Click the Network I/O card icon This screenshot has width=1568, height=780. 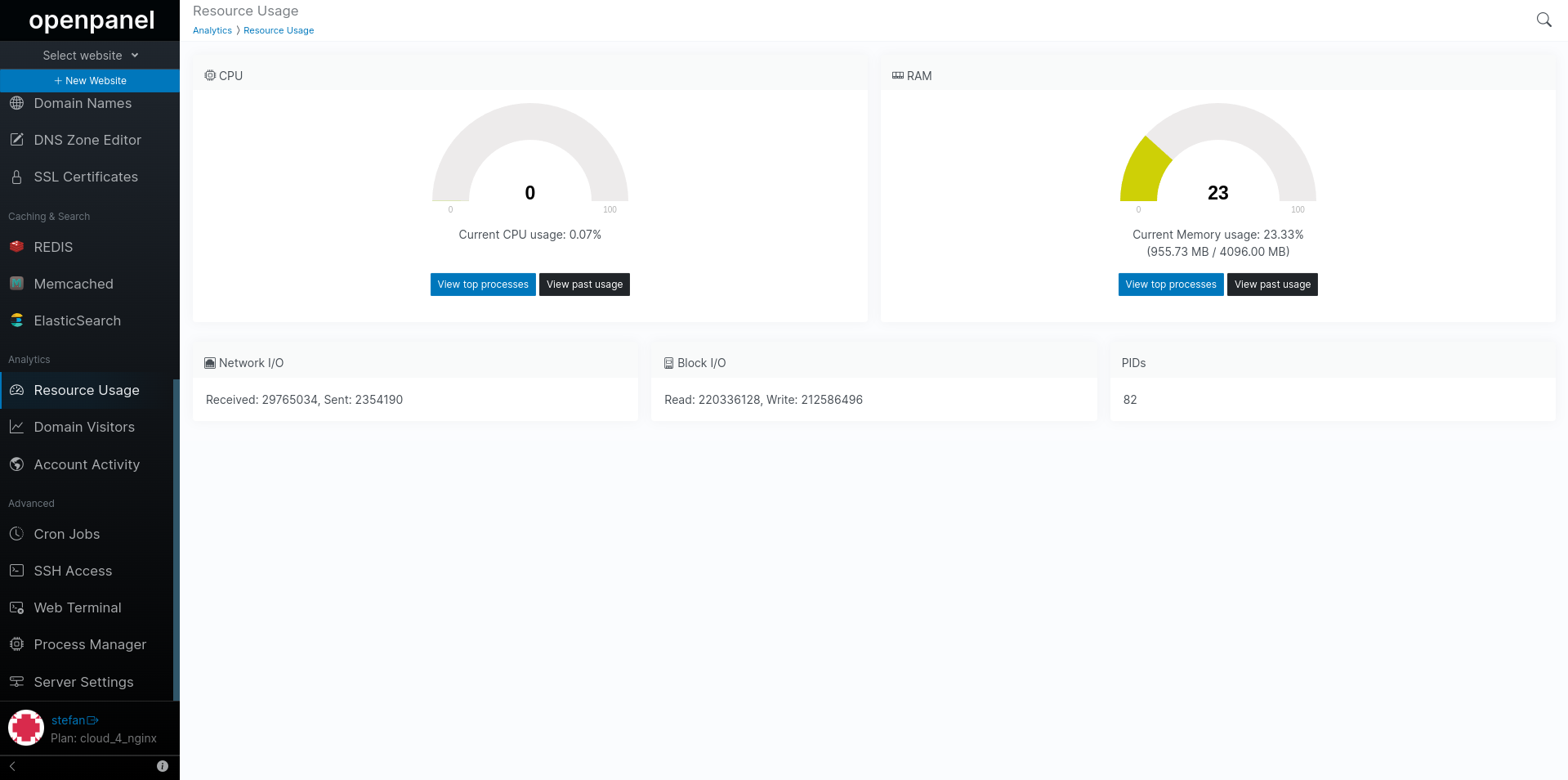[210, 363]
